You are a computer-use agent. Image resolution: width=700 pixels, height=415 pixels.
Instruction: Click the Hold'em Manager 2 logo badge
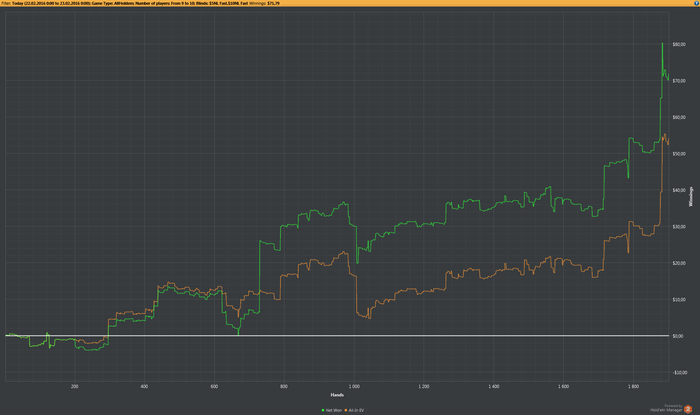coord(688,409)
